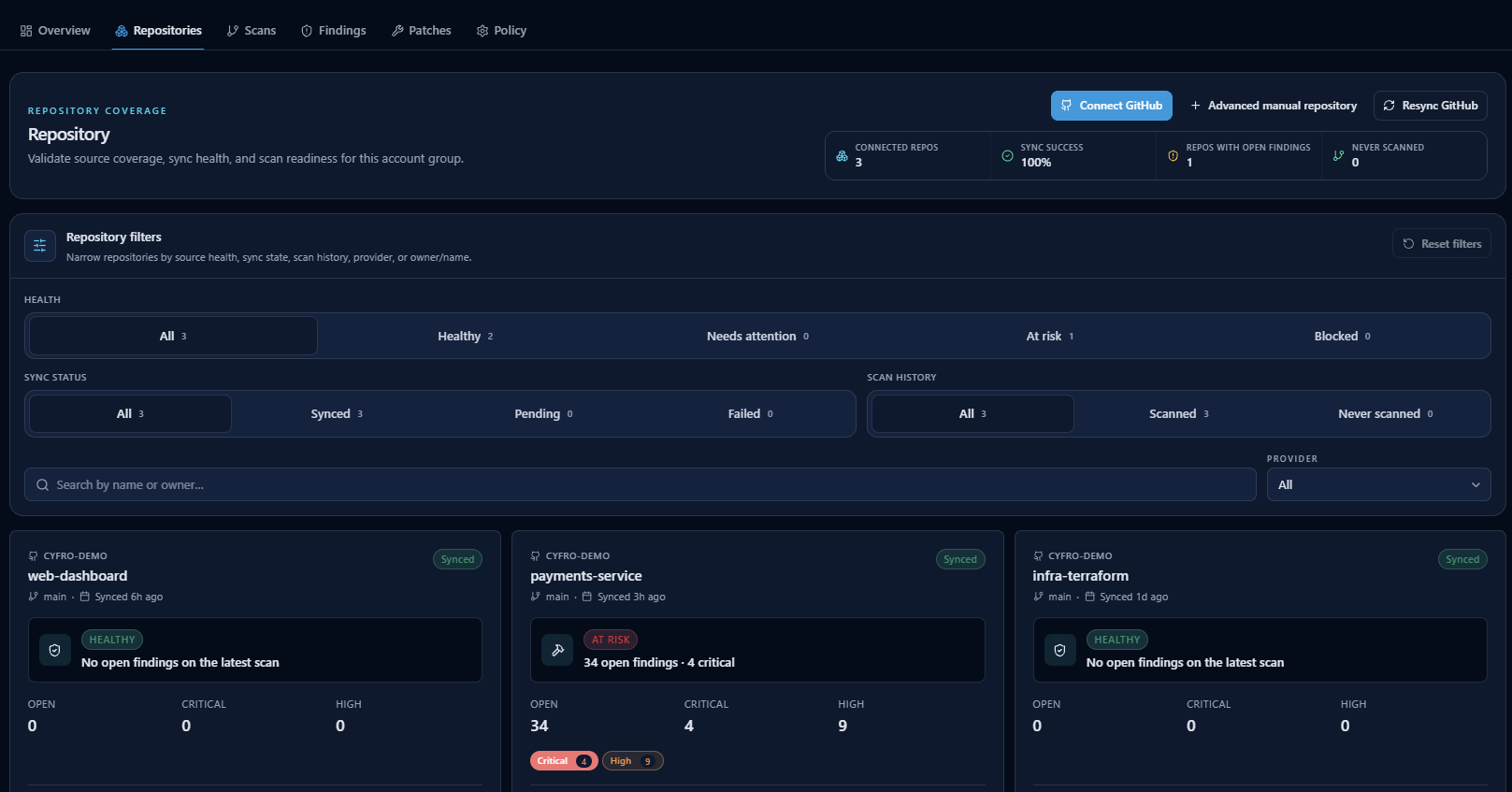This screenshot has width=1512, height=792.
Task: Click the Scans branch icon in navigation
Action: [x=233, y=31]
